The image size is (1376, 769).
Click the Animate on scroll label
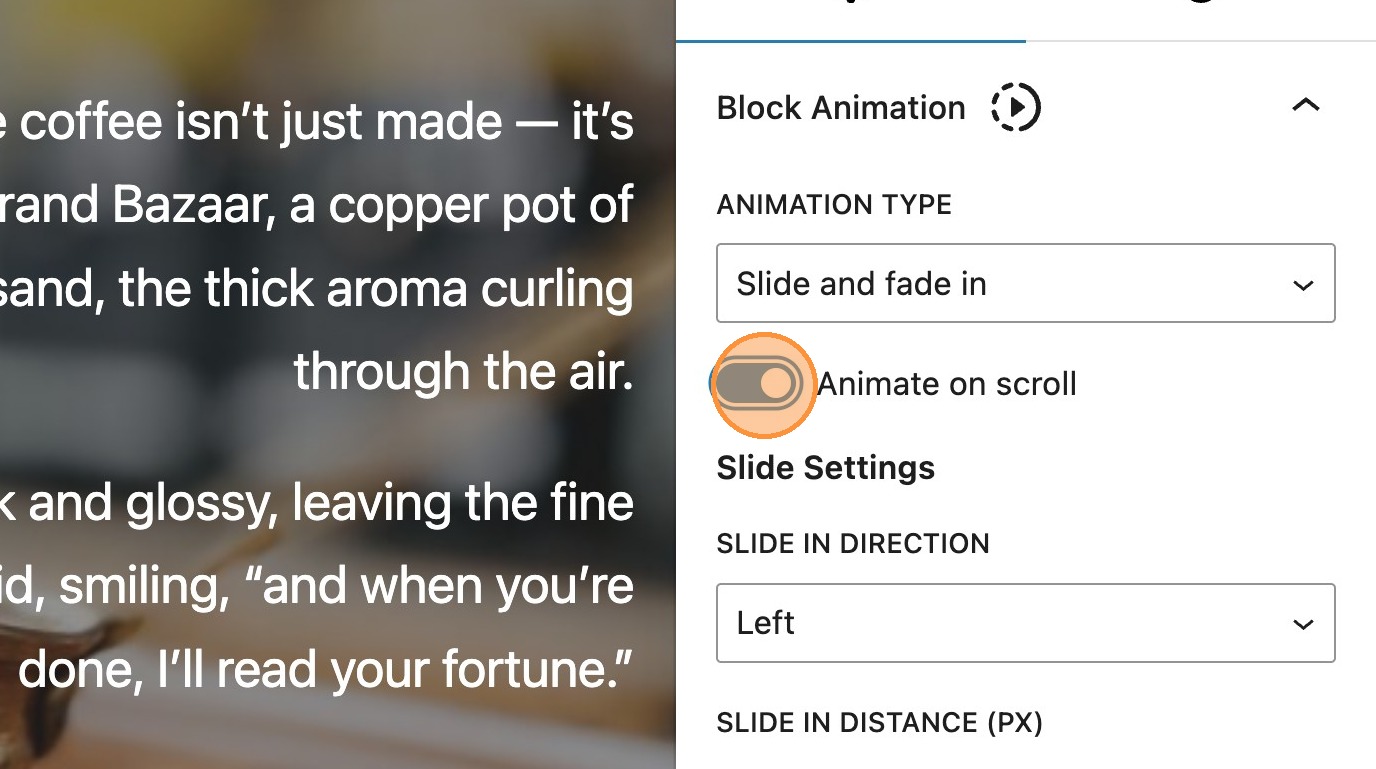tap(946, 384)
